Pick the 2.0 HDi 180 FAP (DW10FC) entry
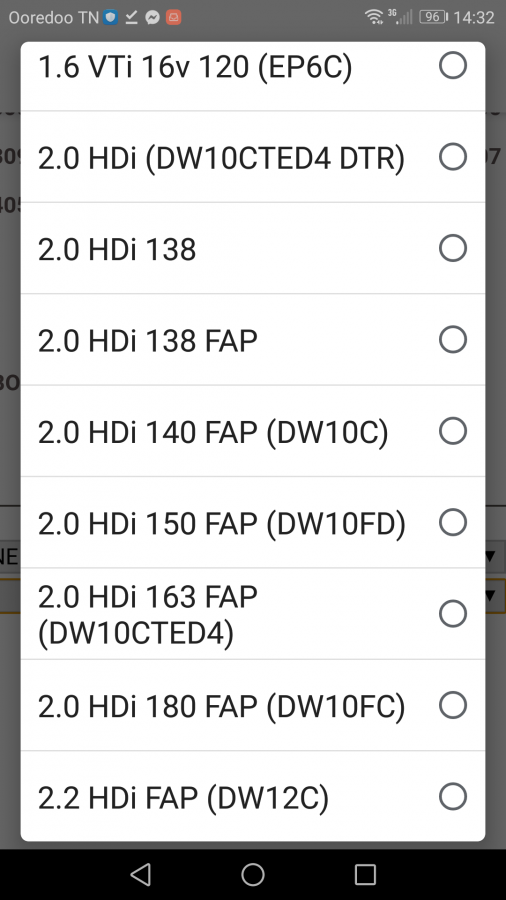 252,705
